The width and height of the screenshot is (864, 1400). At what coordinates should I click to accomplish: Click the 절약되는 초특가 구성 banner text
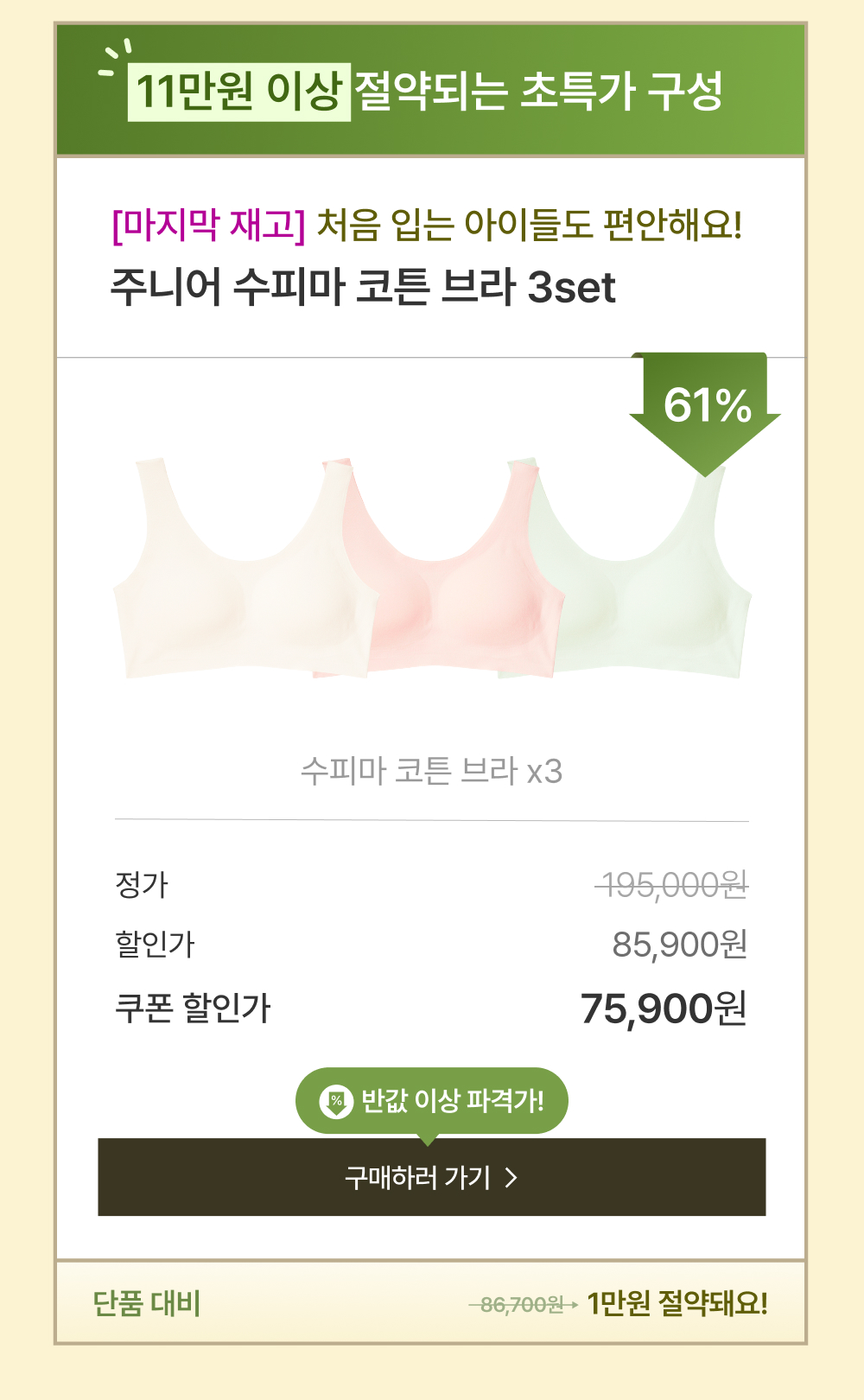click(x=538, y=92)
